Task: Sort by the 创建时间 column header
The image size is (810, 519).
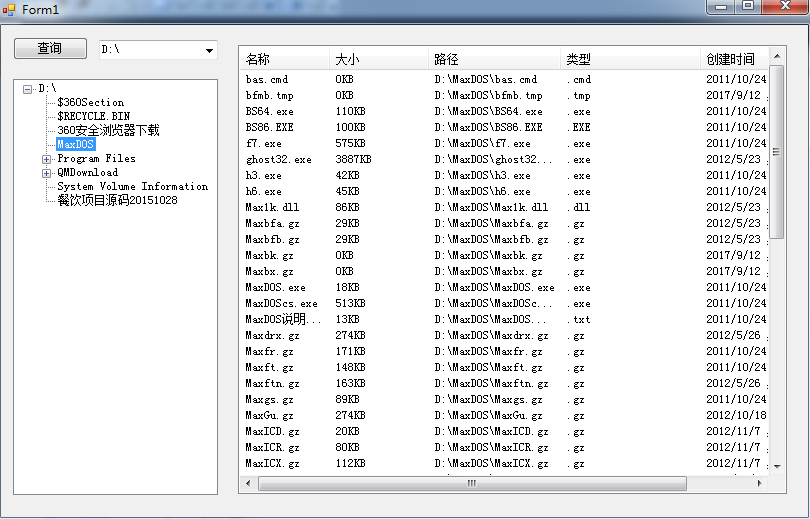Action: point(734,59)
